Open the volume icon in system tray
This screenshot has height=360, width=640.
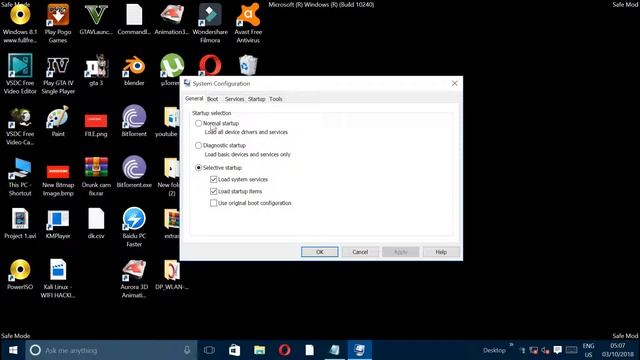click(545, 350)
